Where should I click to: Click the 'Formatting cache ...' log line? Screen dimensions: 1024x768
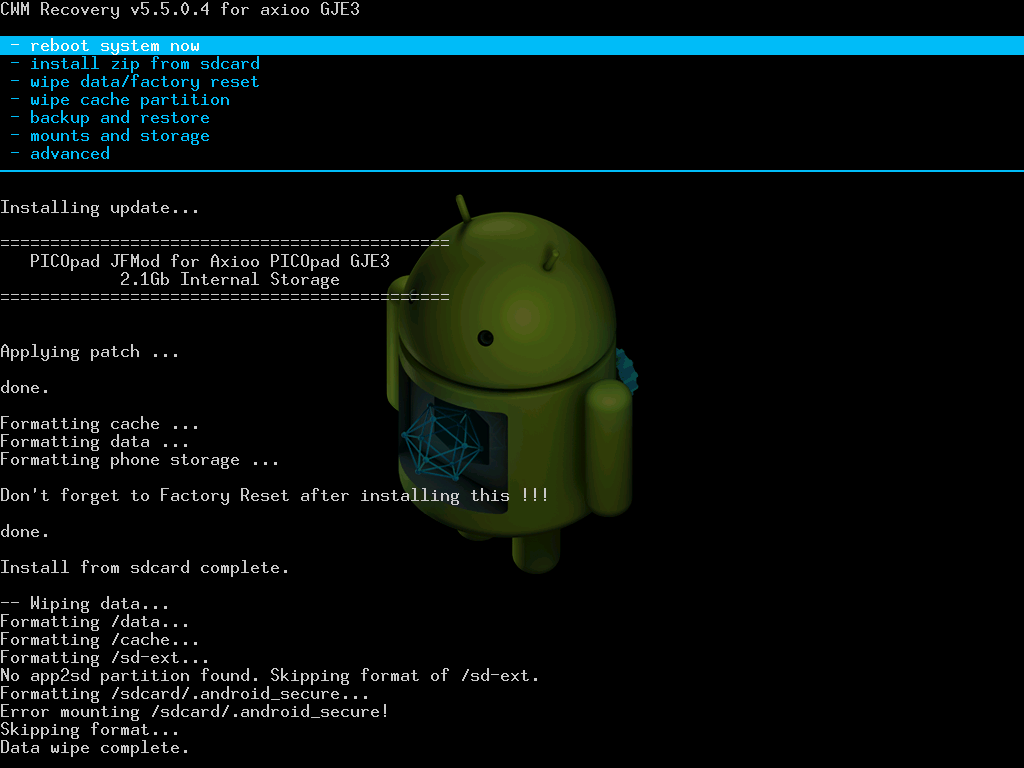99,424
